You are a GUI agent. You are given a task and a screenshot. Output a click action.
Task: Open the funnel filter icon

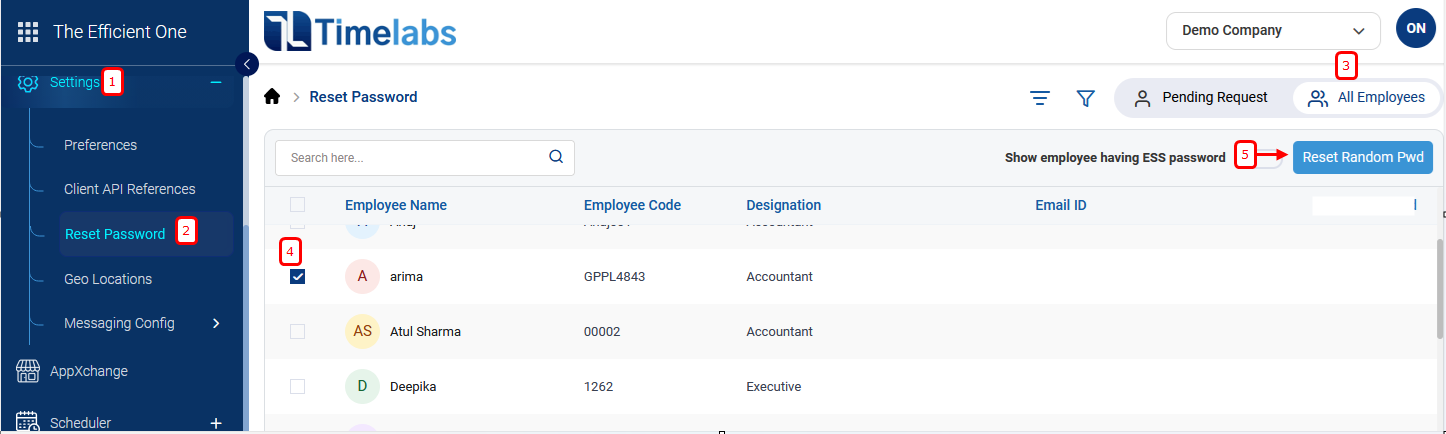tap(1085, 98)
